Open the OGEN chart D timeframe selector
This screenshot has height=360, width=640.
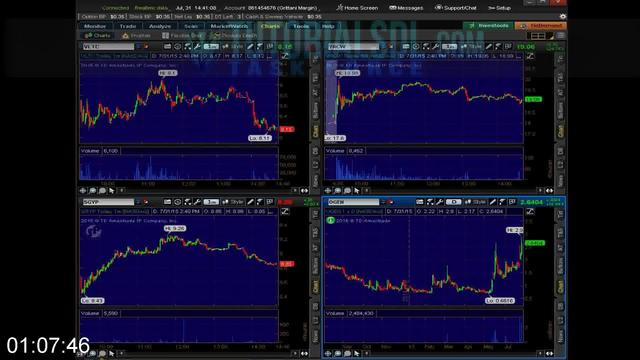[x=453, y=202]
